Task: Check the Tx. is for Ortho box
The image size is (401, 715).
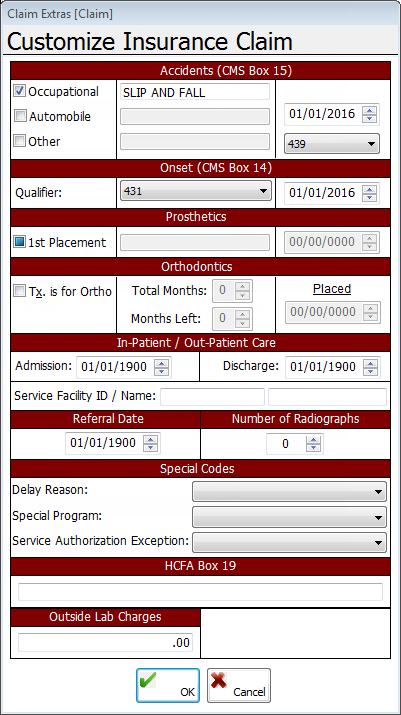Action: pos(20,291)
